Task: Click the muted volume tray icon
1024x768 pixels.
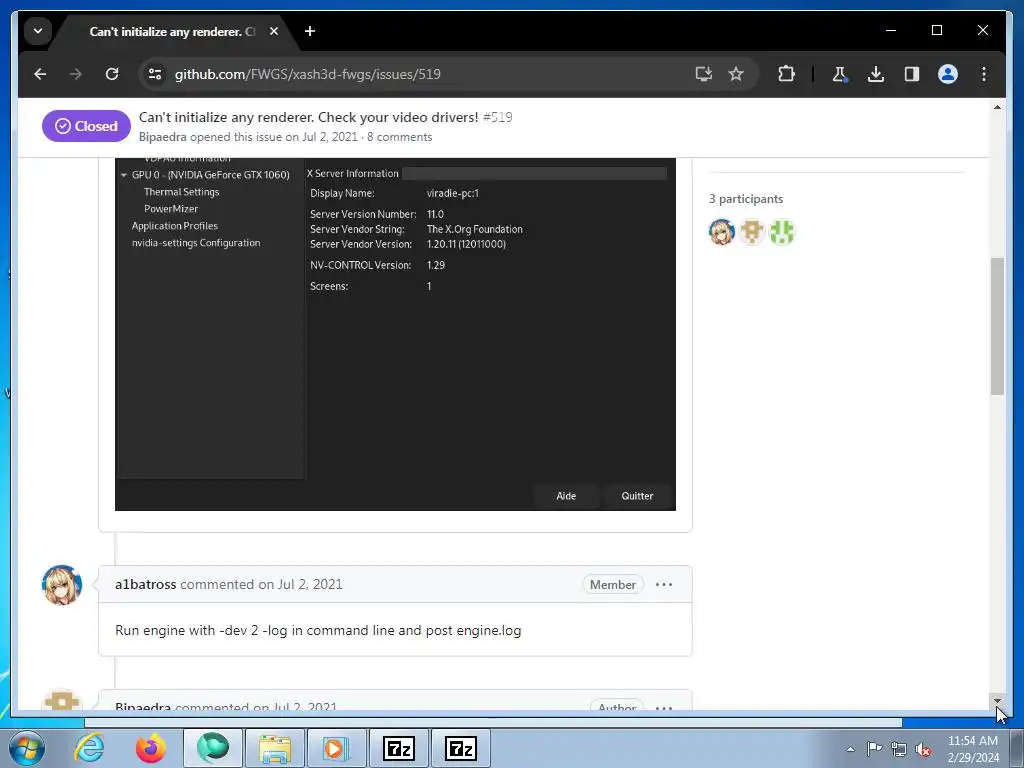Action: click(923, 749)
